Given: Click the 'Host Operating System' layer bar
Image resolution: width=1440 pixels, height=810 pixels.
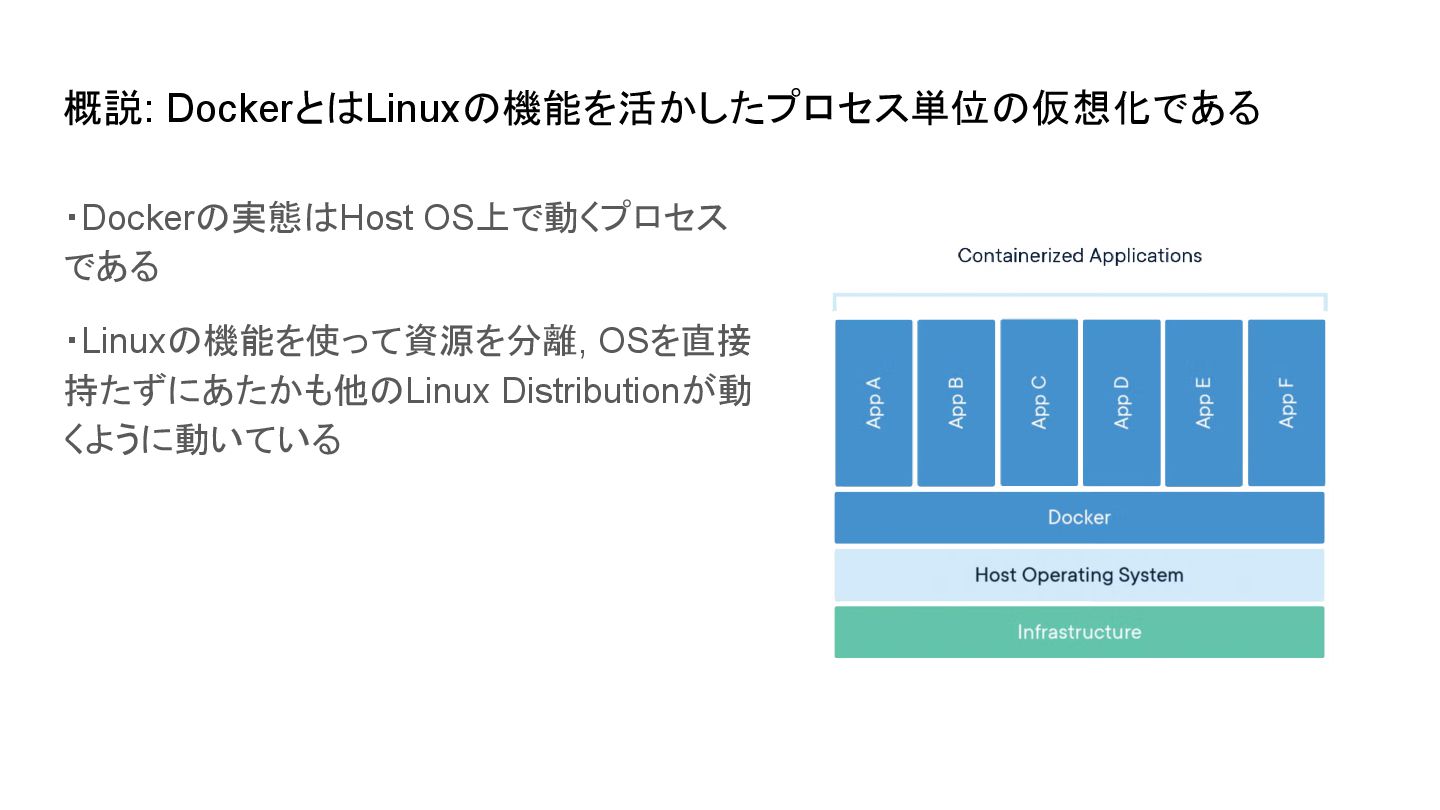Looking at the screenshot, I should click(1079, 575).
